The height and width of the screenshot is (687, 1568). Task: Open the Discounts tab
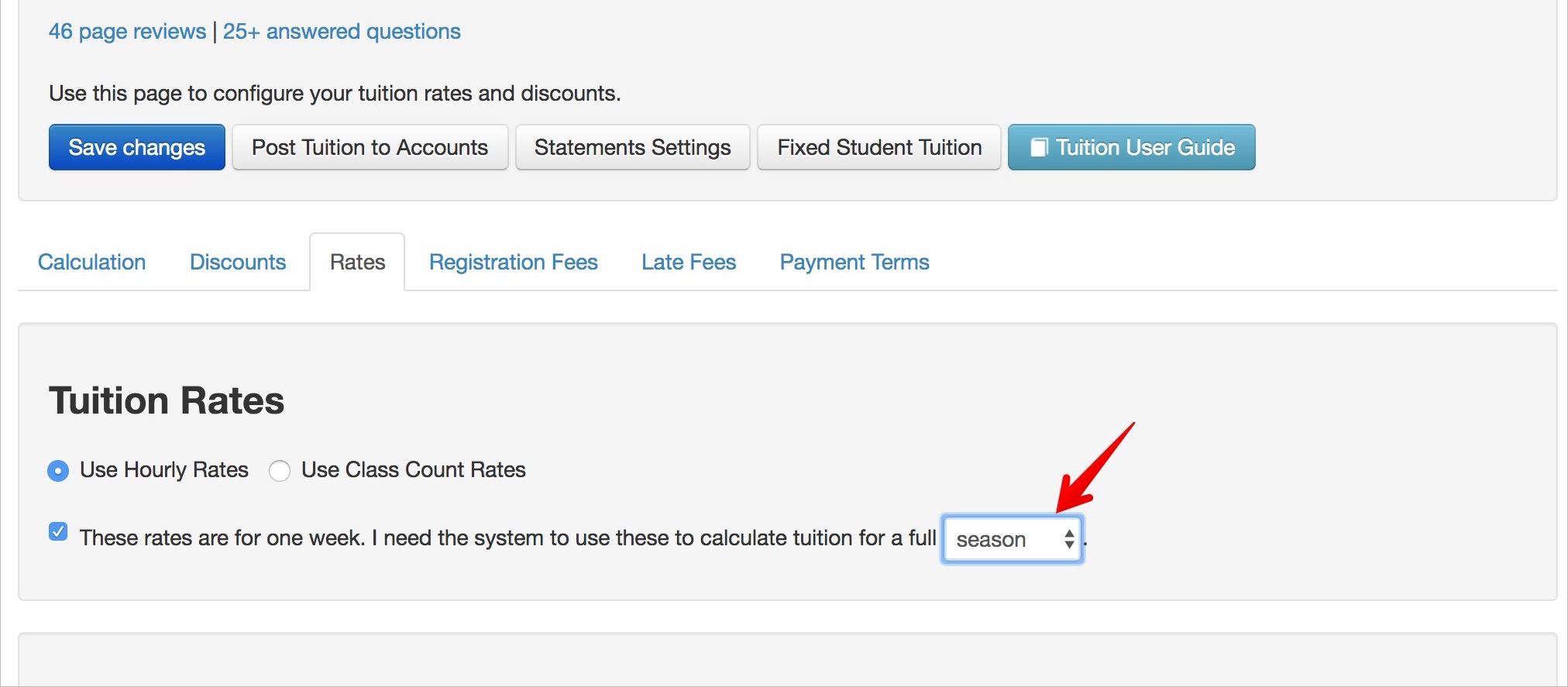click(x=238, y=262)
